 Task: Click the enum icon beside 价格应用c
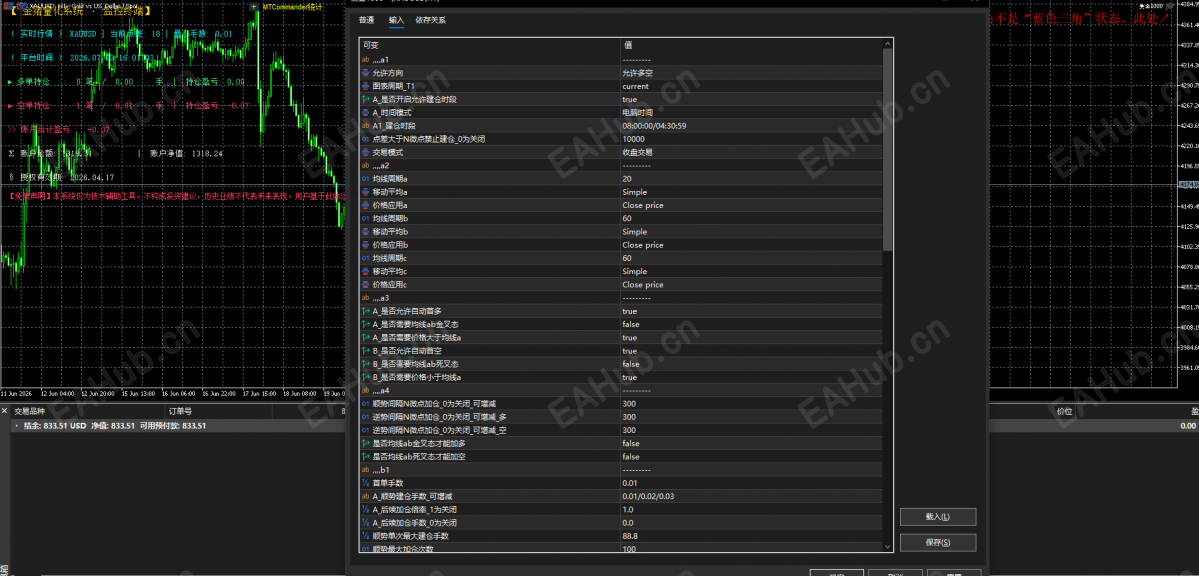(366, 285)
